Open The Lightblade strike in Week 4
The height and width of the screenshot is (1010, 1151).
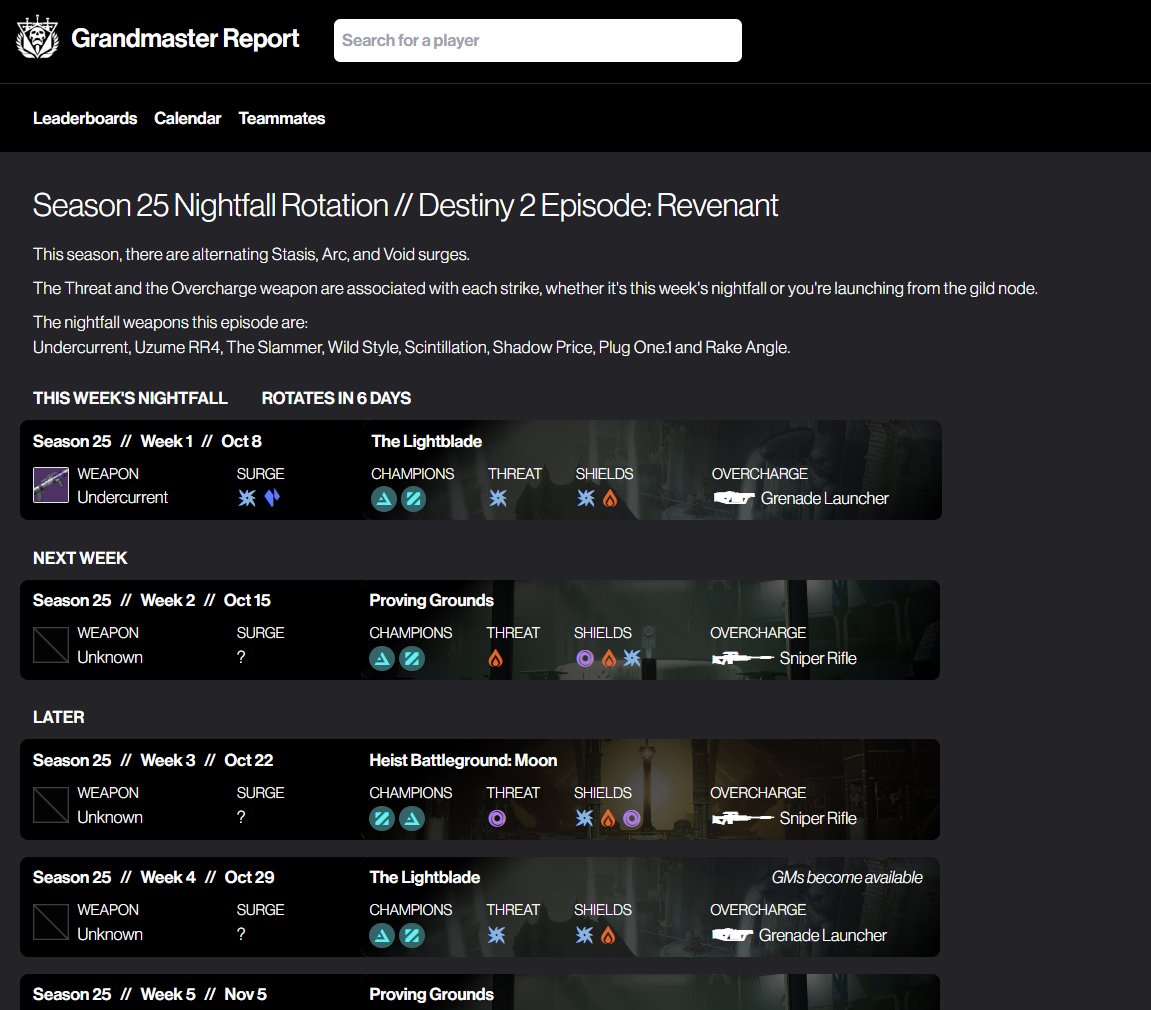pos(424,877)
